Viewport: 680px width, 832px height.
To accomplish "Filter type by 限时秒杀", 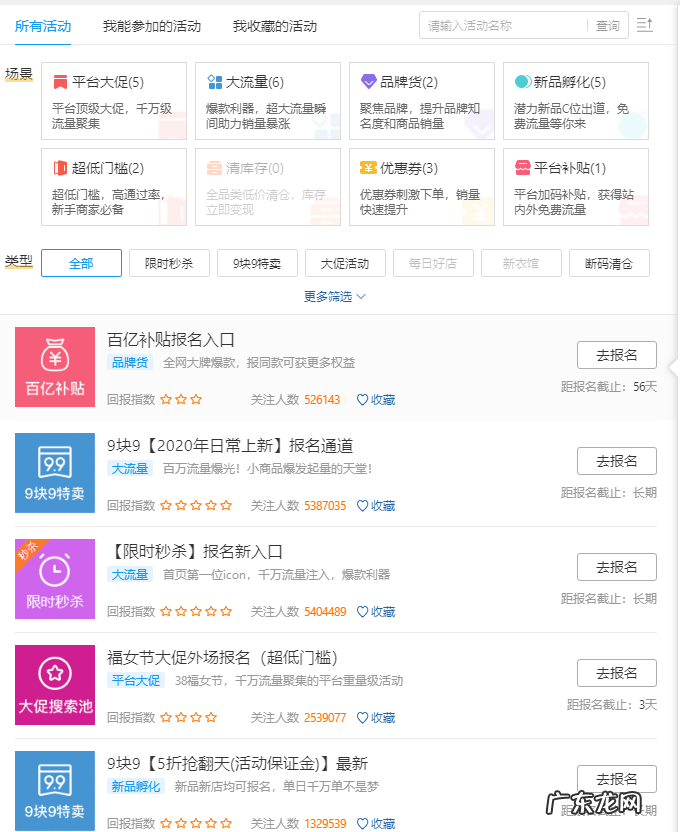I will coord(169,263).
